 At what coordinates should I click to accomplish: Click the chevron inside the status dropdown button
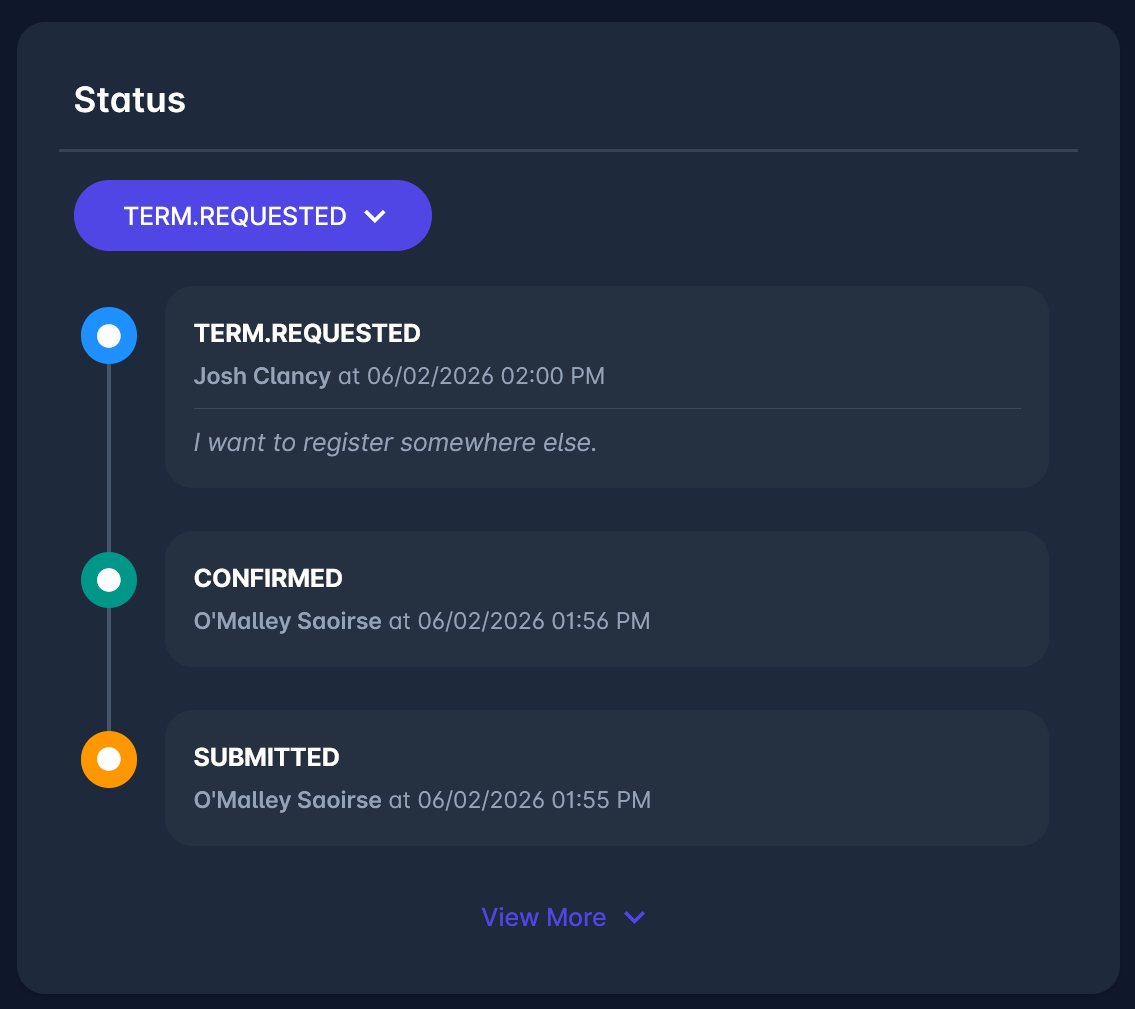[375, 216]
